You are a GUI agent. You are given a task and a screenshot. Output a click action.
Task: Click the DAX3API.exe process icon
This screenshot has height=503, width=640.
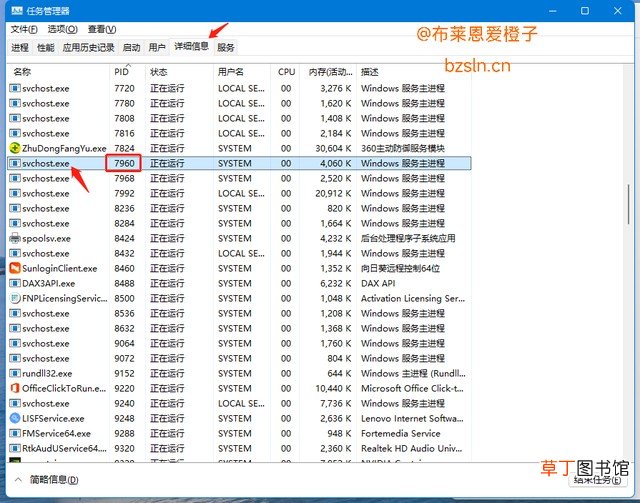[15, 283]
